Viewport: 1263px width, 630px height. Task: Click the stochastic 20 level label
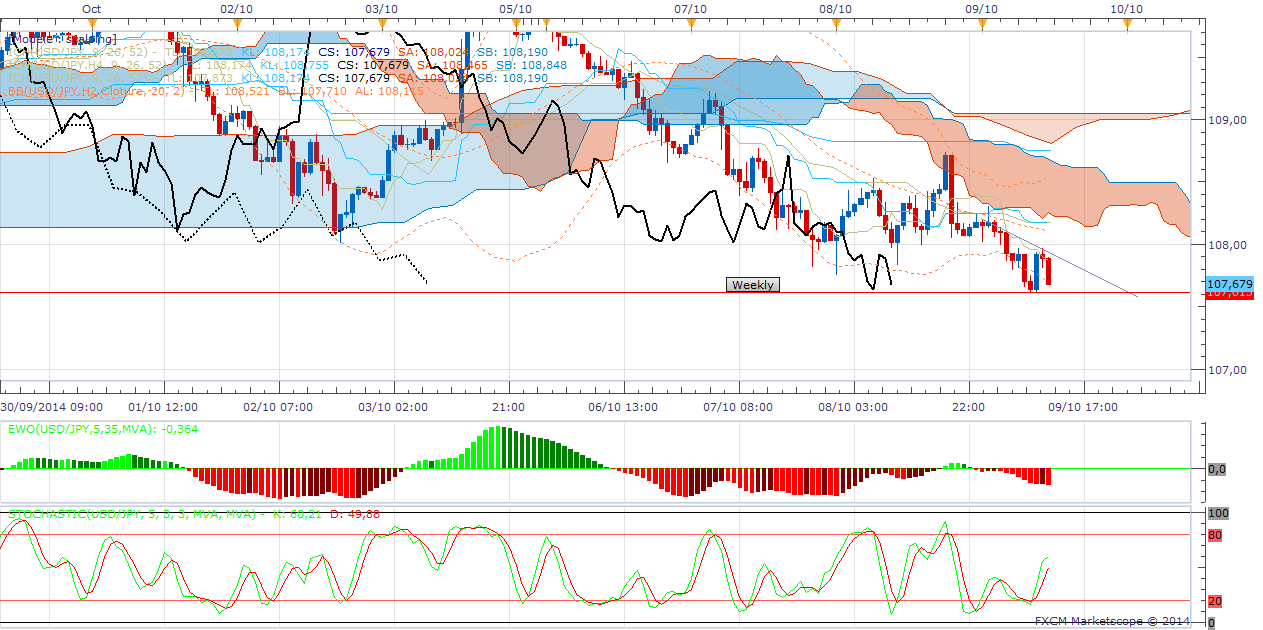click(1216, 601)
